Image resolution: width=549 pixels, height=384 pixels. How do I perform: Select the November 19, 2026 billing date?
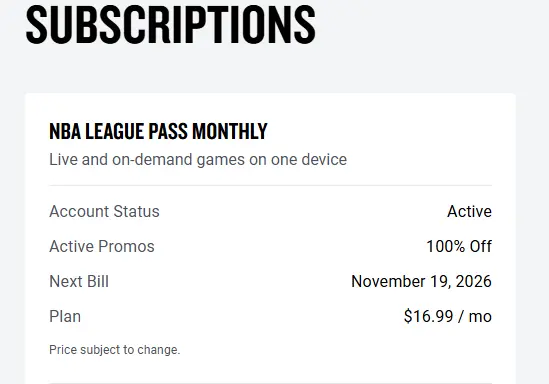coord(422,281)
